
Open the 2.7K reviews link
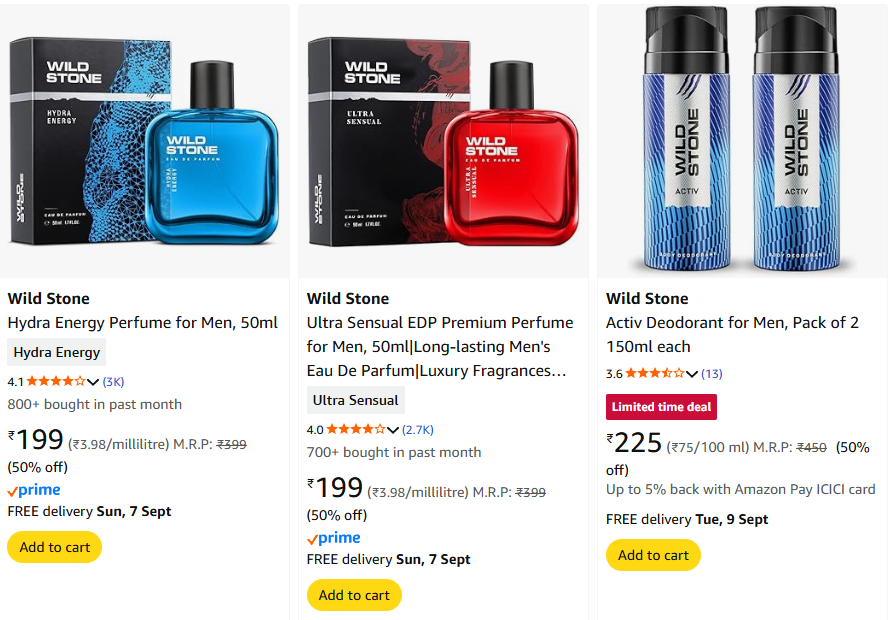click(418, 429)
